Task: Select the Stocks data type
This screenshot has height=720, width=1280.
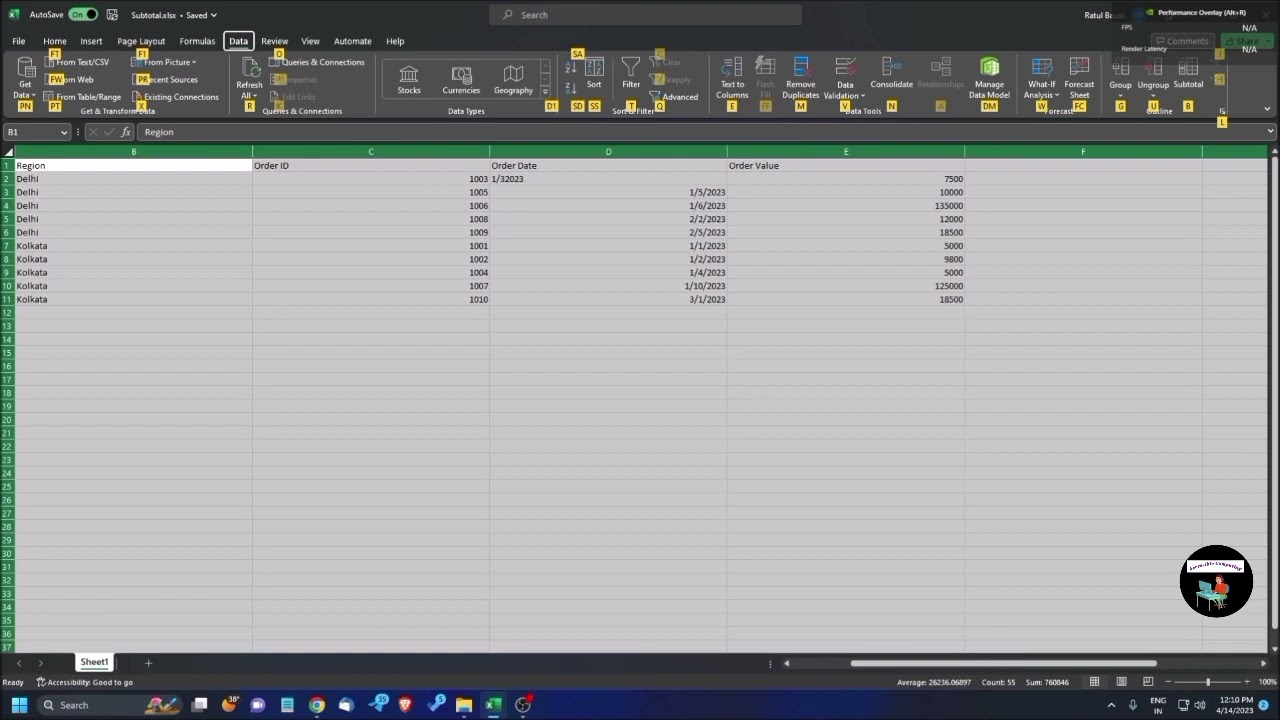Action: point(409,80)
